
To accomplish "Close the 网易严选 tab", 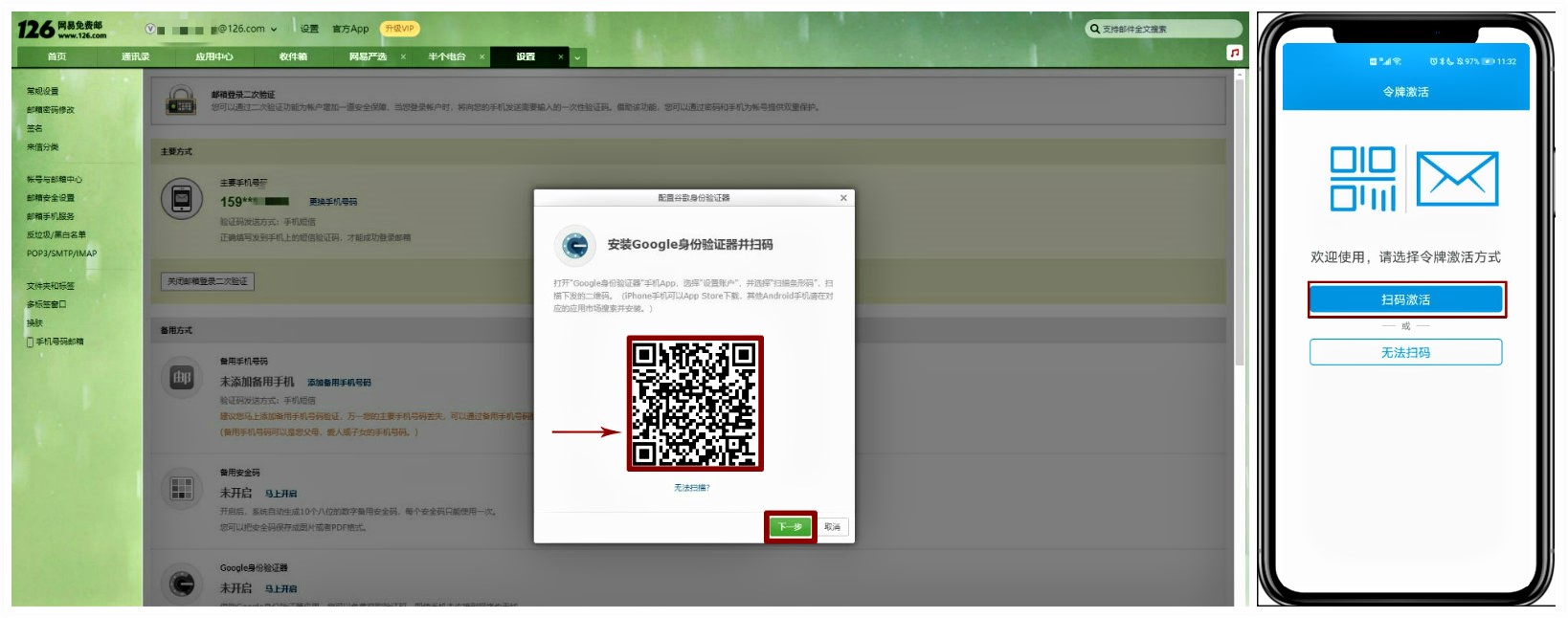I will (403, 57).
